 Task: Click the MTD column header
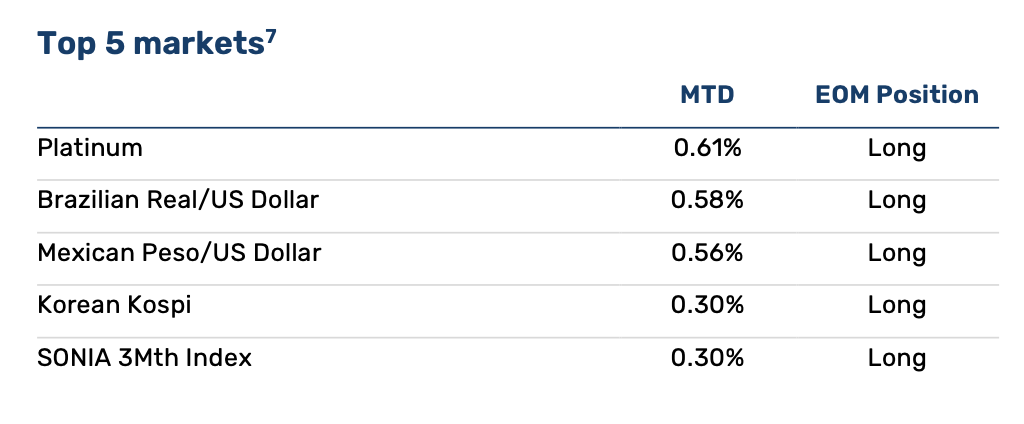(707, 96)
